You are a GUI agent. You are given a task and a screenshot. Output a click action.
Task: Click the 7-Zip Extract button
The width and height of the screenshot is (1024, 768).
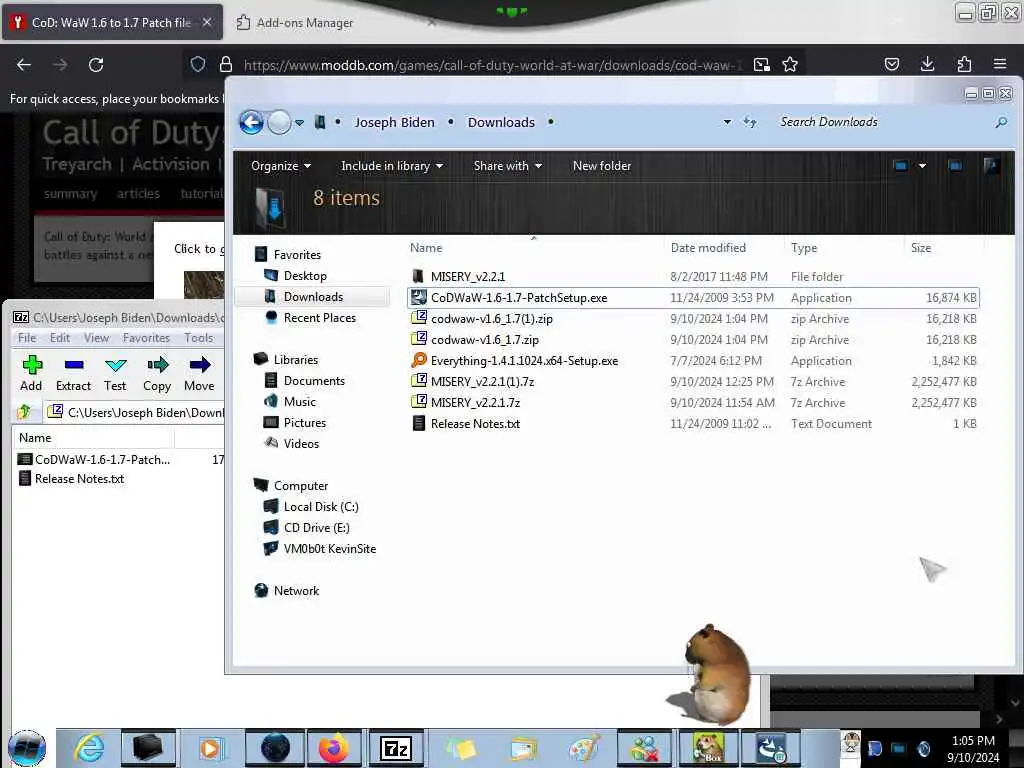coord(73,374)
